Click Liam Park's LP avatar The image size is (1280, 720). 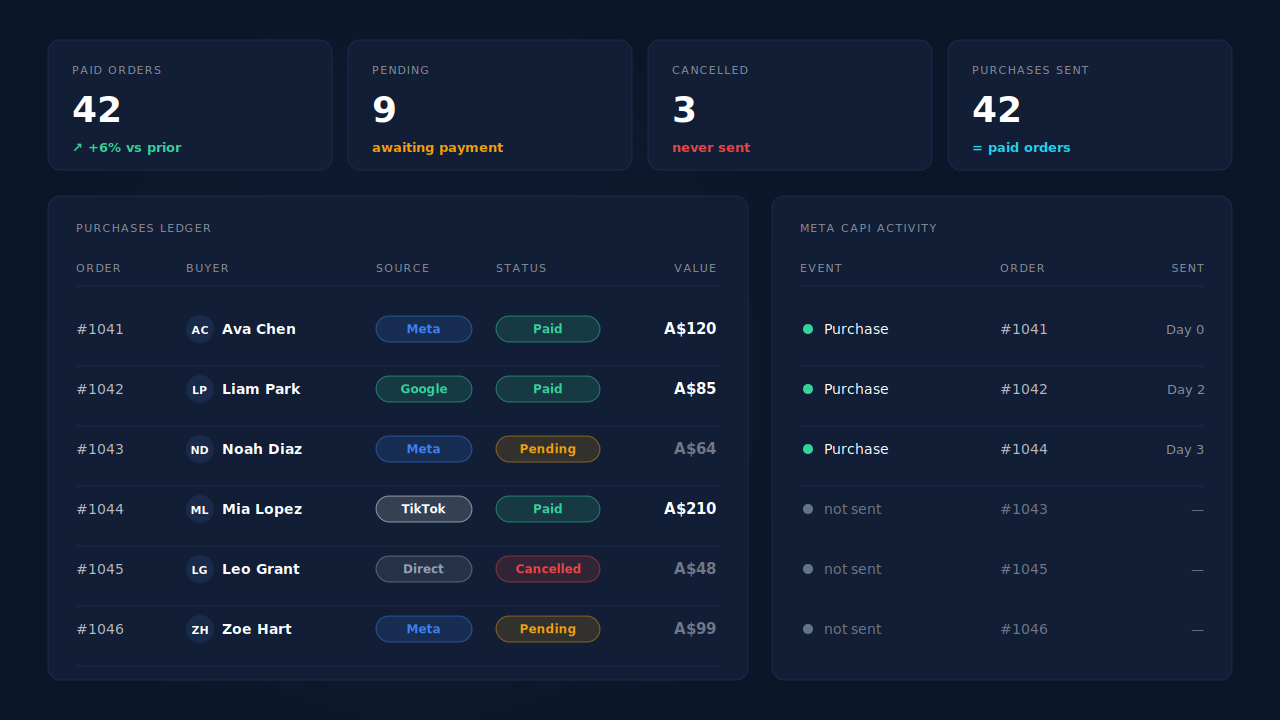coord(200,389)
